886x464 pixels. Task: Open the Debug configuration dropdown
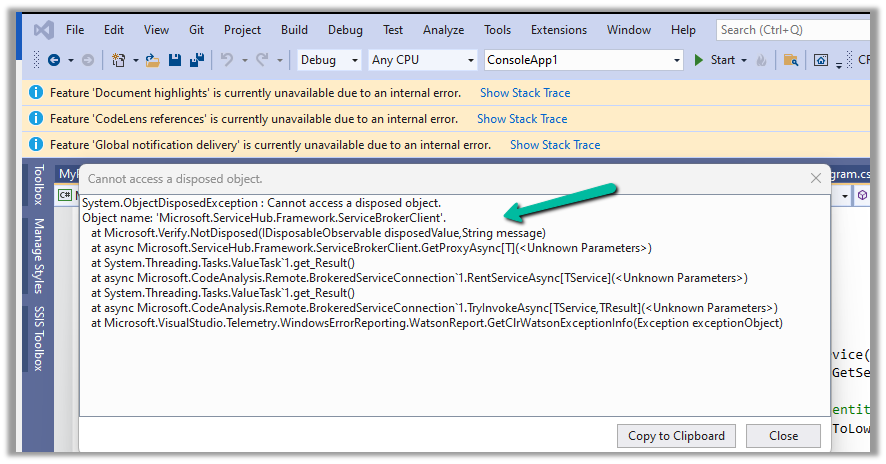pos(329,60)
